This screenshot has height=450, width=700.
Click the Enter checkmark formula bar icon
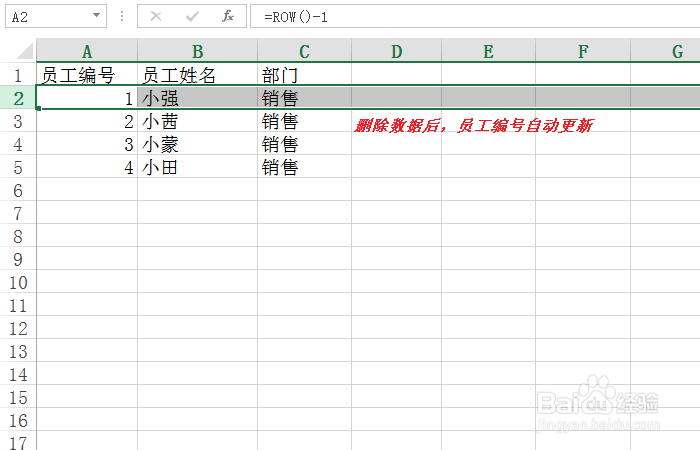click(192, 17)
